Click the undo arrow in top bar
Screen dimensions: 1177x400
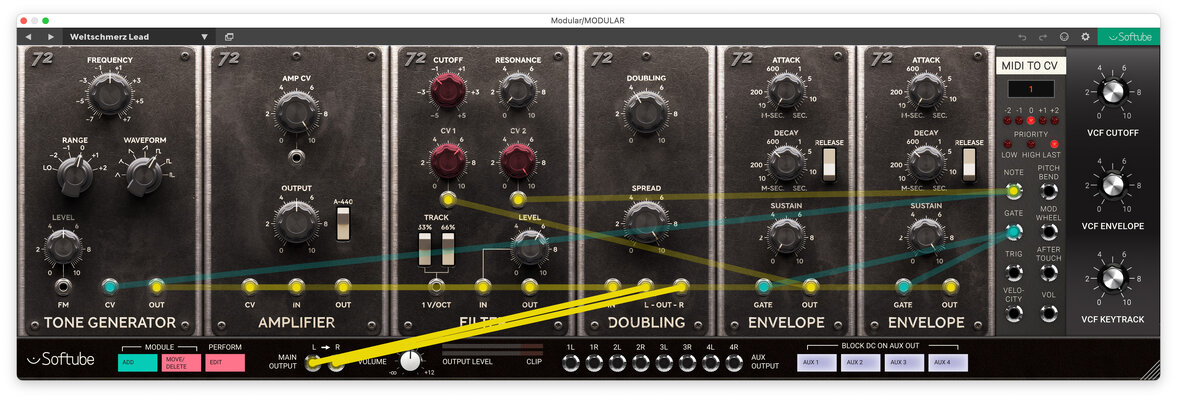1022,37
